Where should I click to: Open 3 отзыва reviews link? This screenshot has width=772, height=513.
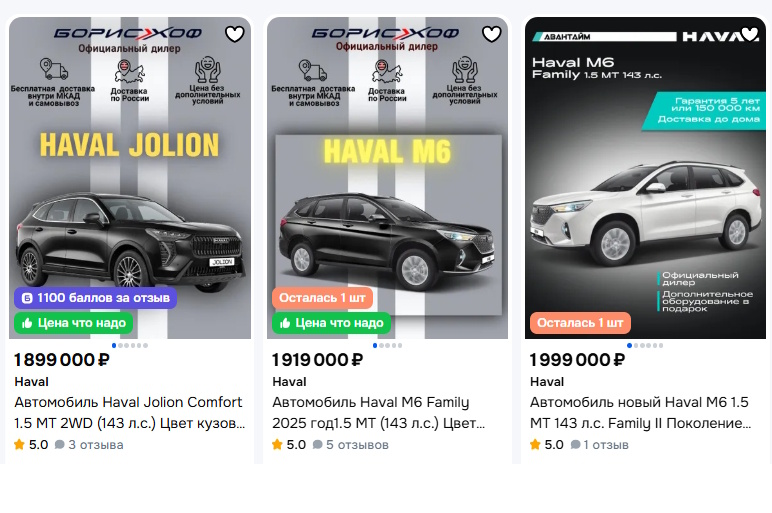tap(96, 445)
